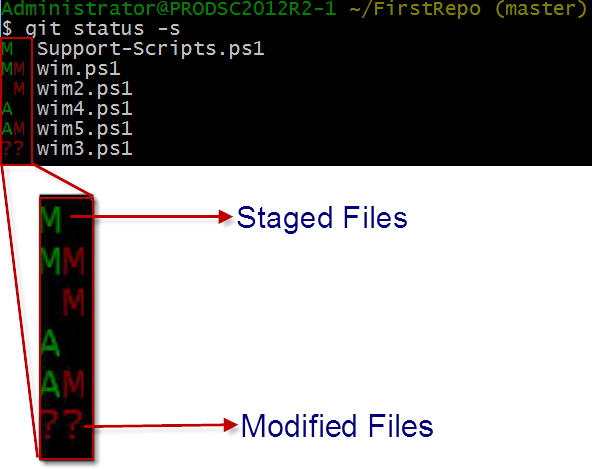Click the git status -s command text

coord(103,29)
